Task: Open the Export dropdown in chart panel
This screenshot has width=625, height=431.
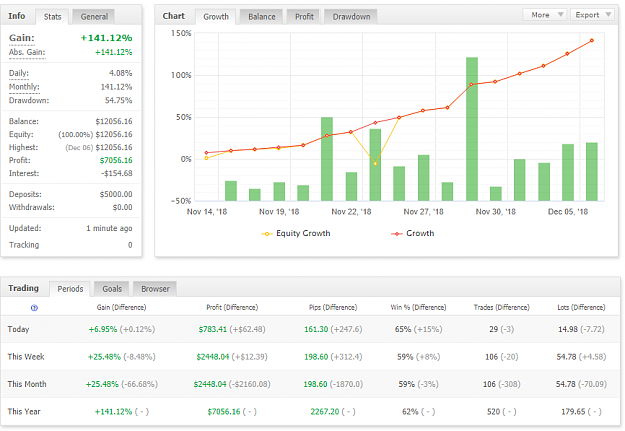Action: point(592,15)
